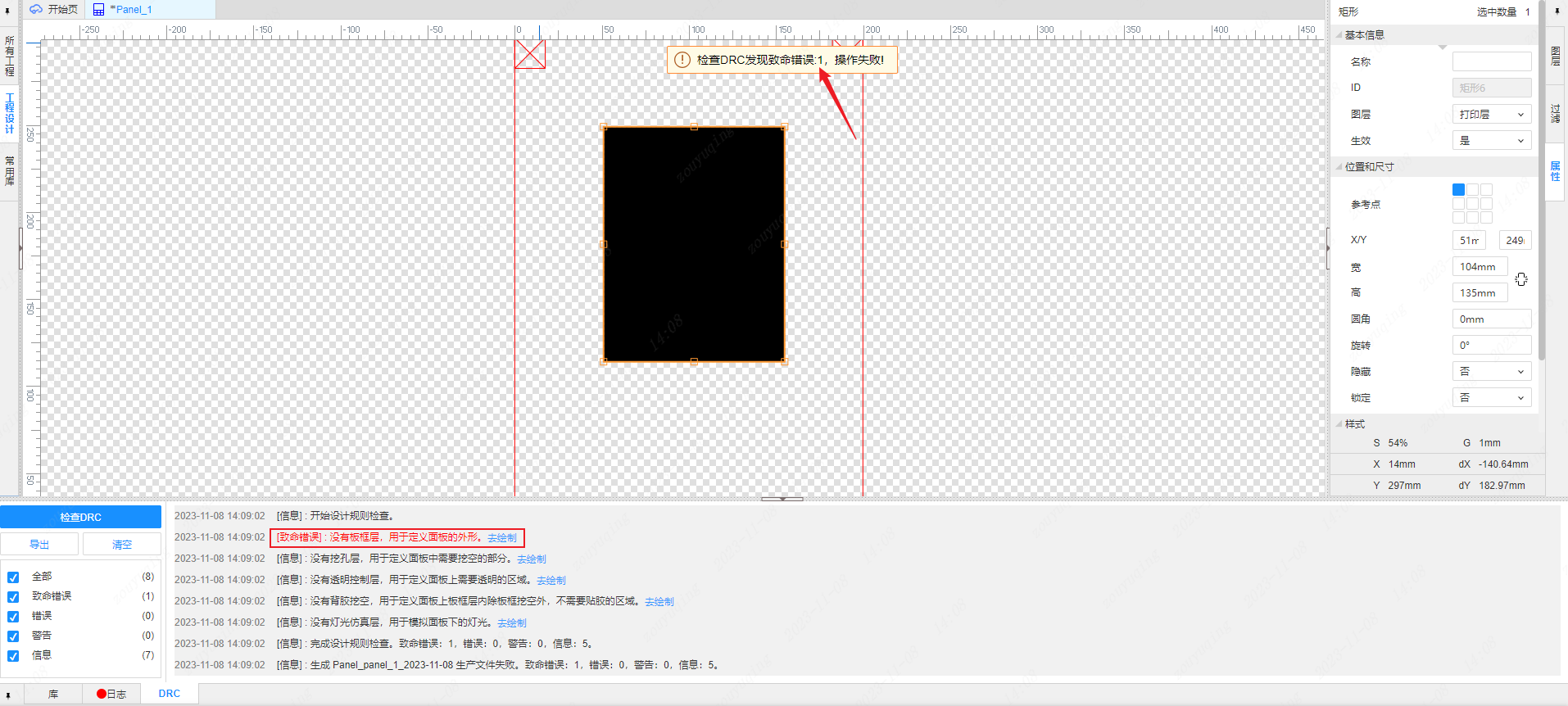Click the pin icon left of 开始页 tab
This screenshot has width=1568, height=706.
[x=7, y=11]
